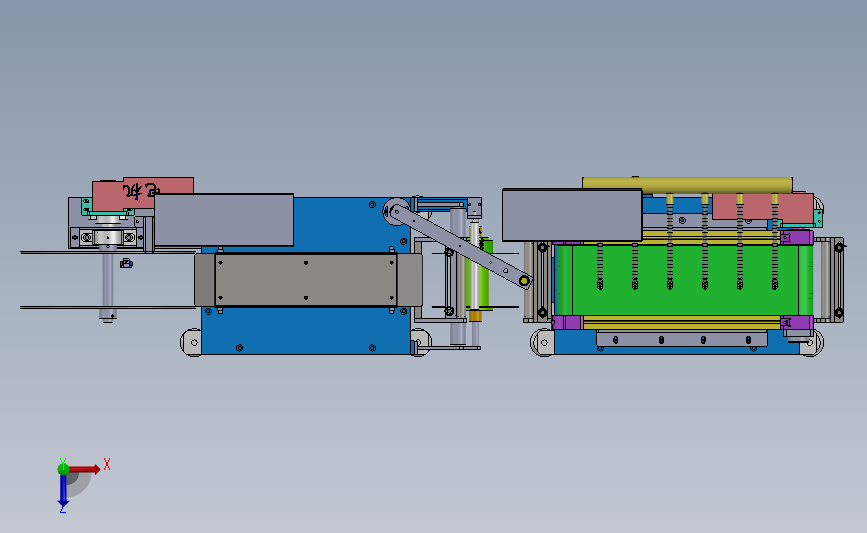The image size is (867, 533).
Task: Select the diagonal gray linkage arm
Action: tap(460, 244)
